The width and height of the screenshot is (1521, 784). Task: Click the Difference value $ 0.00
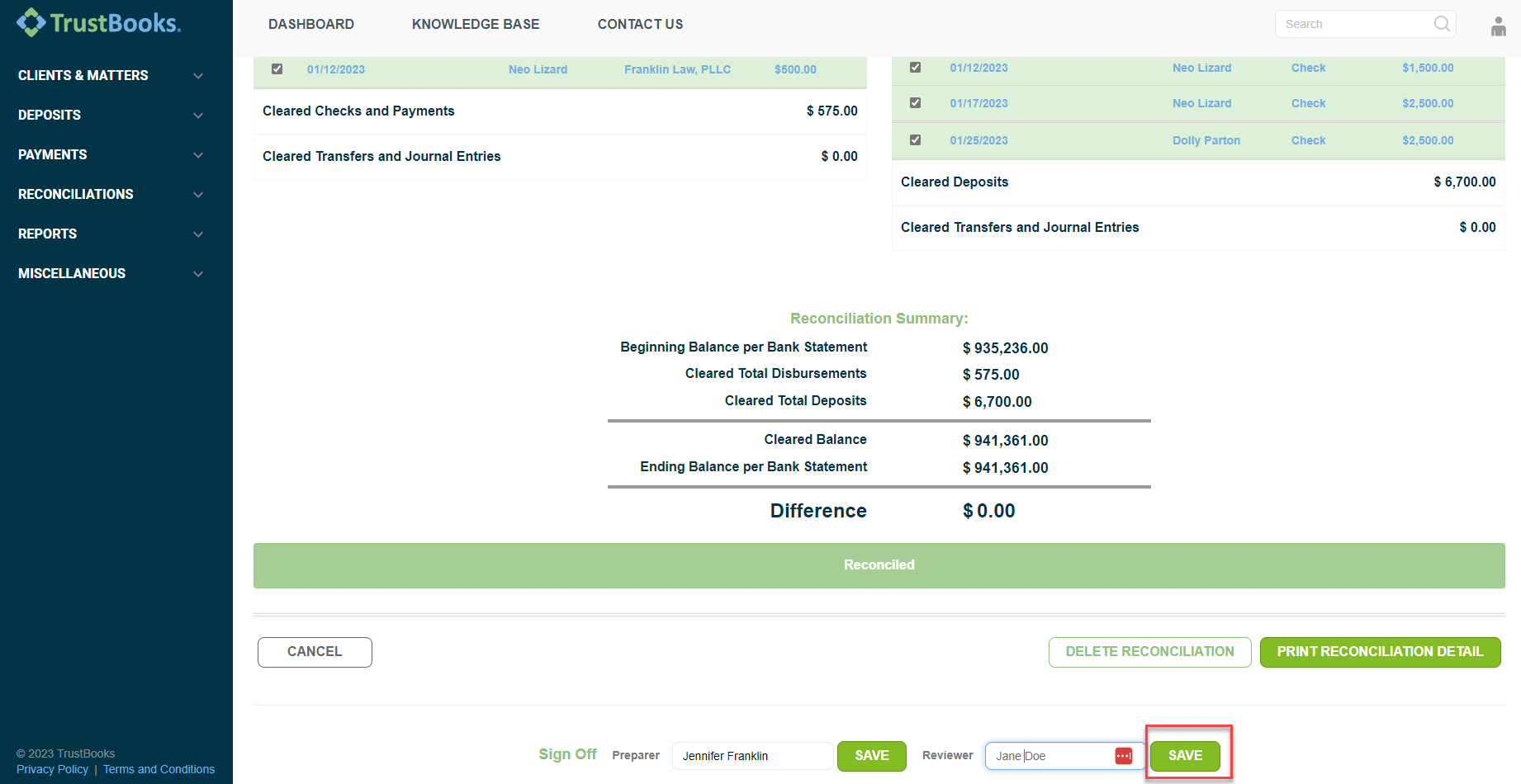click(988, 511)
